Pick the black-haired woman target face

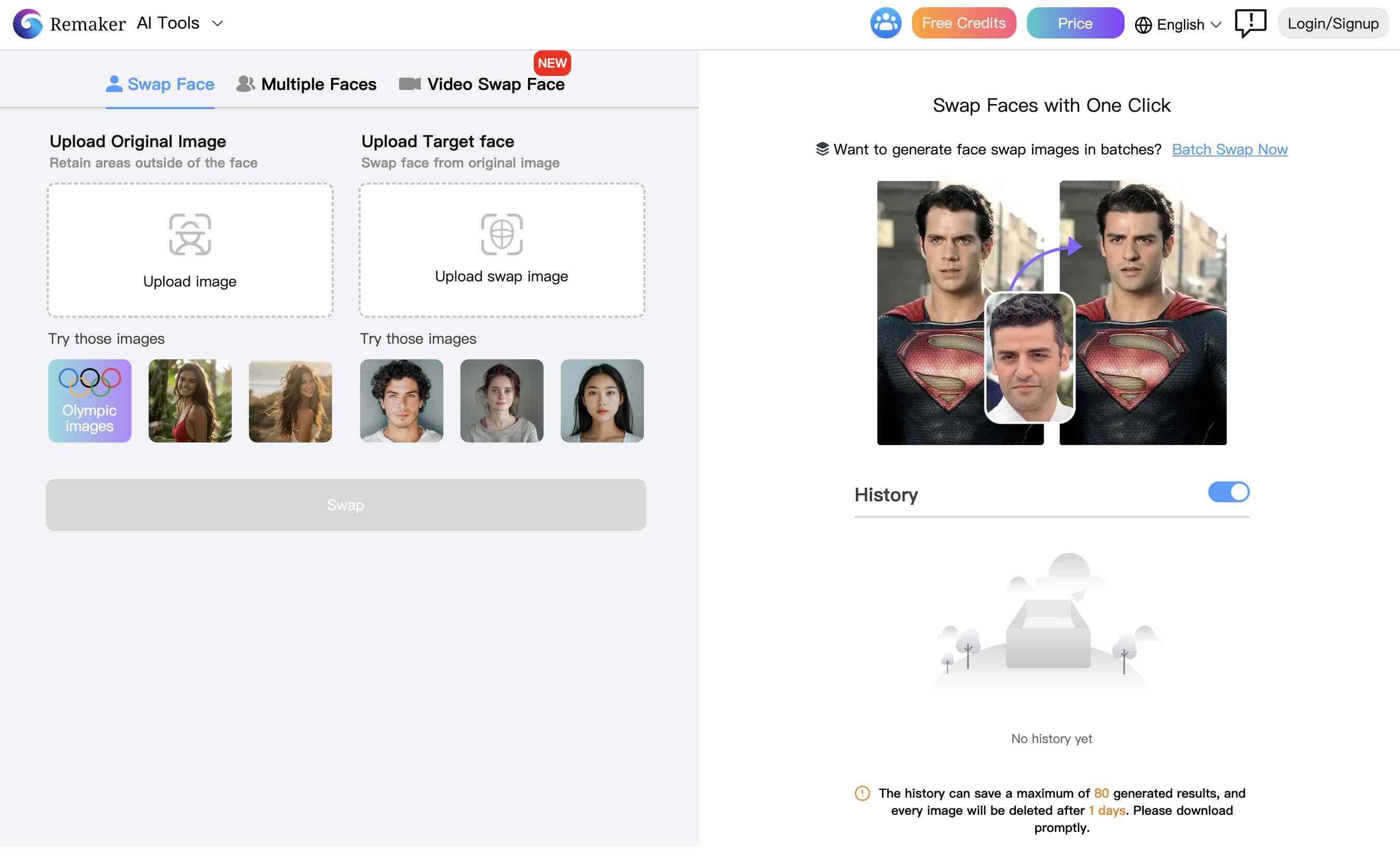[602, 401]
